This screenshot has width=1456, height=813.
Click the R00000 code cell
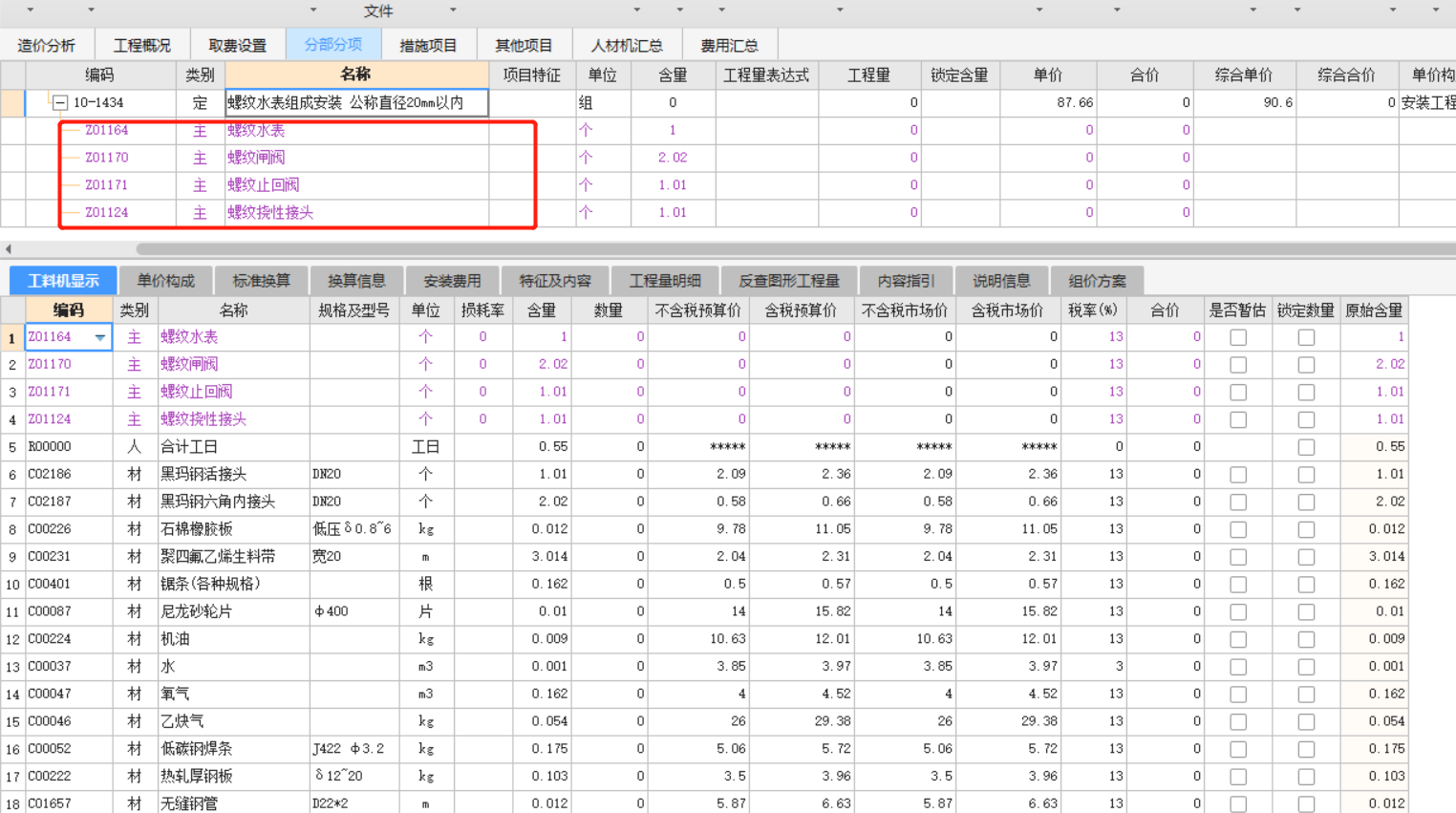point(68,447)
